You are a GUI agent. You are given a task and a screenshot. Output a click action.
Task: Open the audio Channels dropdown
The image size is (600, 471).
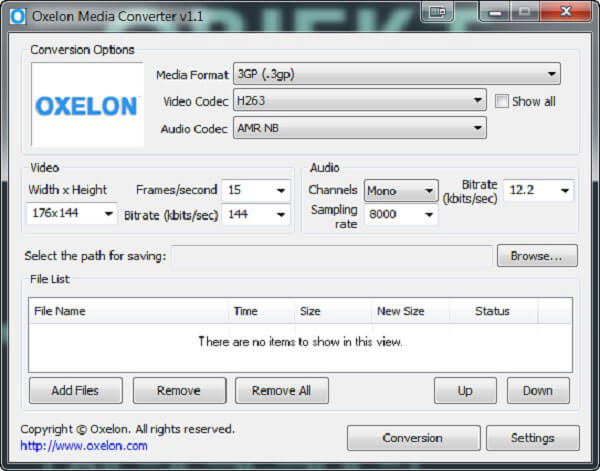(x=401, y=190)
